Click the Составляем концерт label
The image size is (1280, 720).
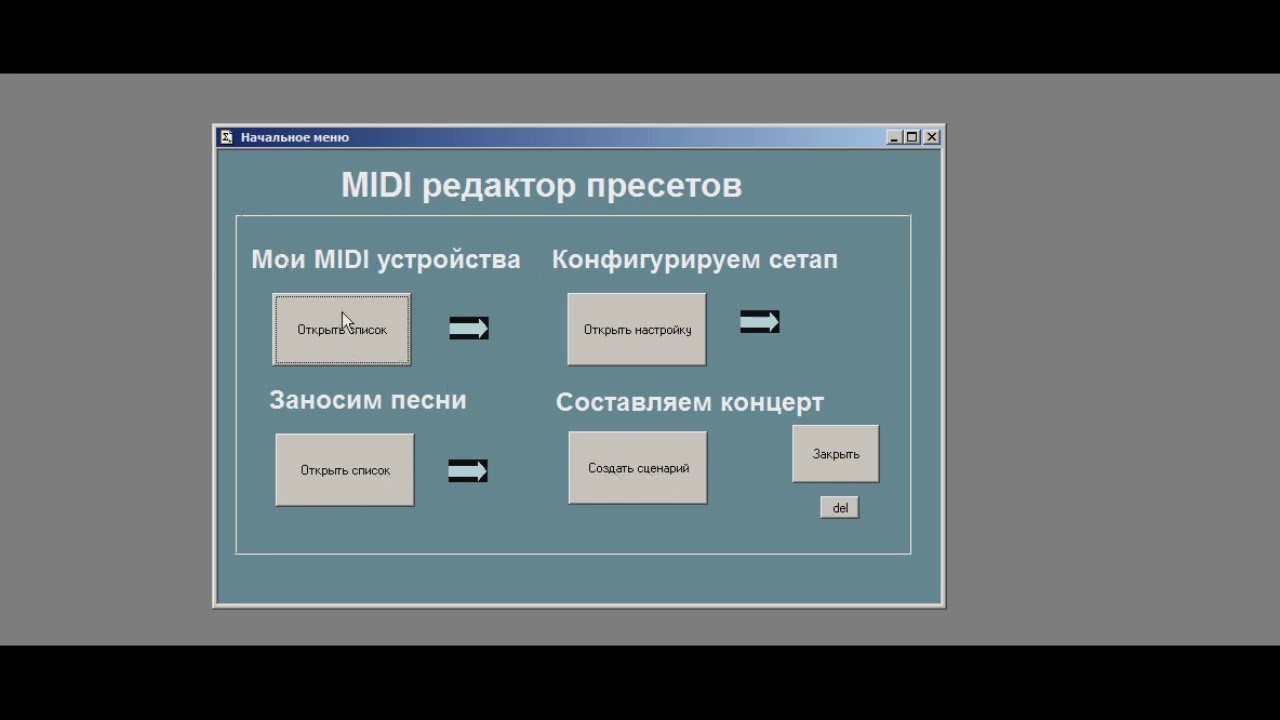690,402
